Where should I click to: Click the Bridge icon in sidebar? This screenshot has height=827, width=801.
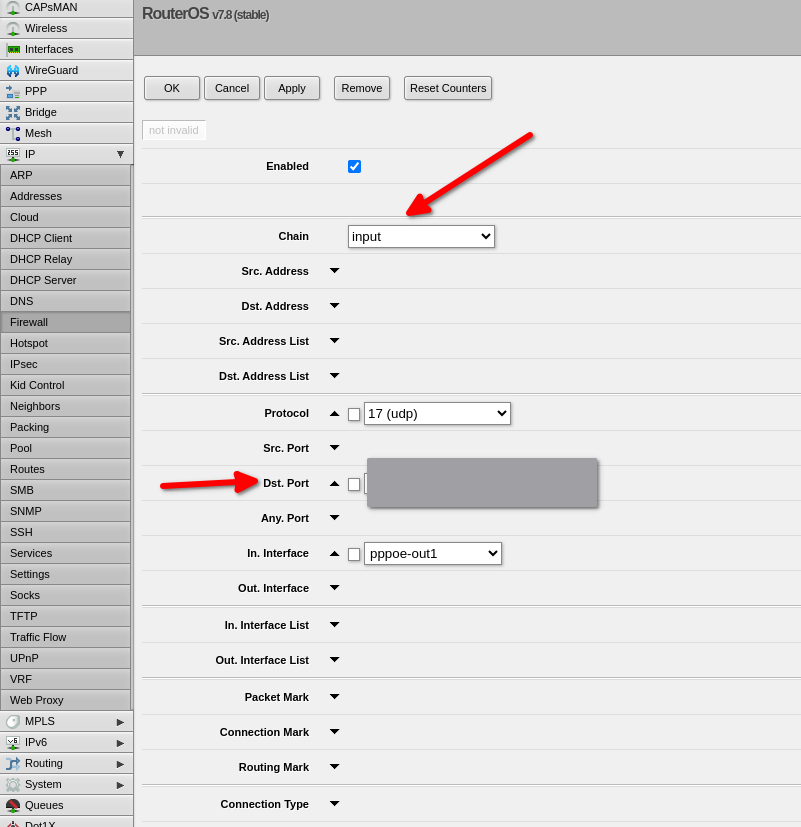[x=13, y=112]
